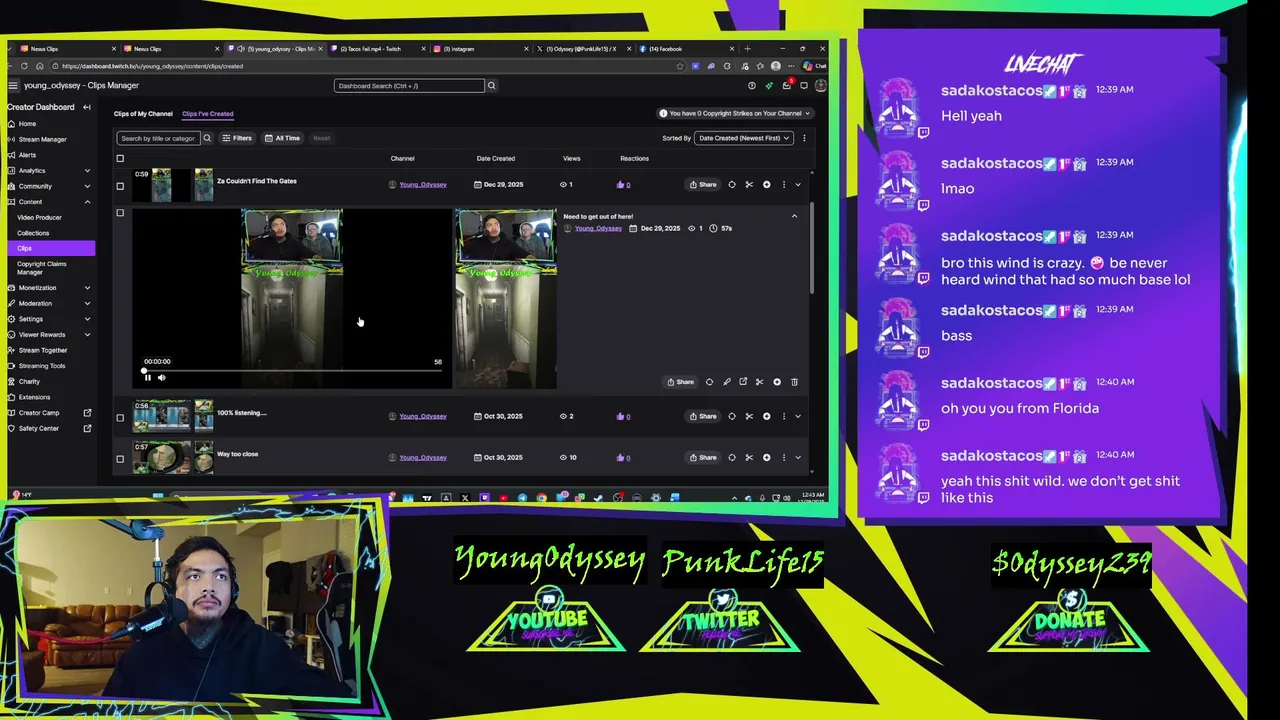Select Clips I've Created tab
The height and width of the screenshot is (720, 1280).
pyautogui.click(x=208, y=114)
